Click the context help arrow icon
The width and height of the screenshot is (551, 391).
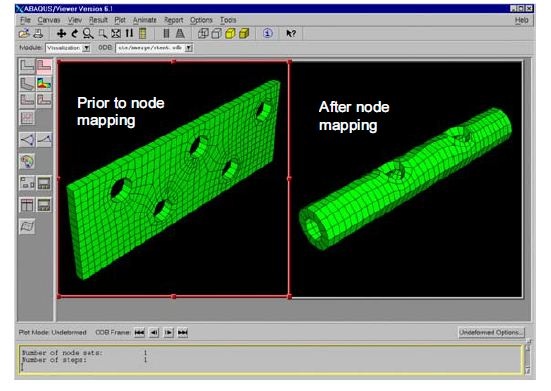point(291,33)
